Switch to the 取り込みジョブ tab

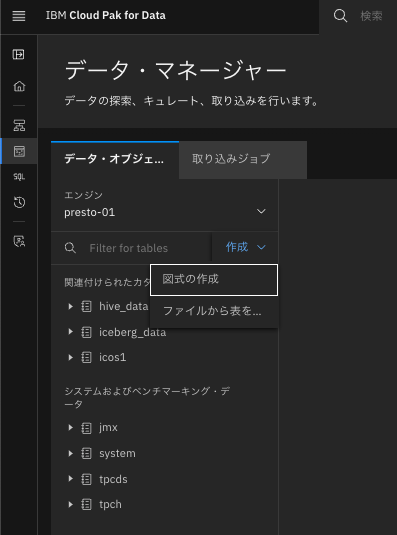243,159
